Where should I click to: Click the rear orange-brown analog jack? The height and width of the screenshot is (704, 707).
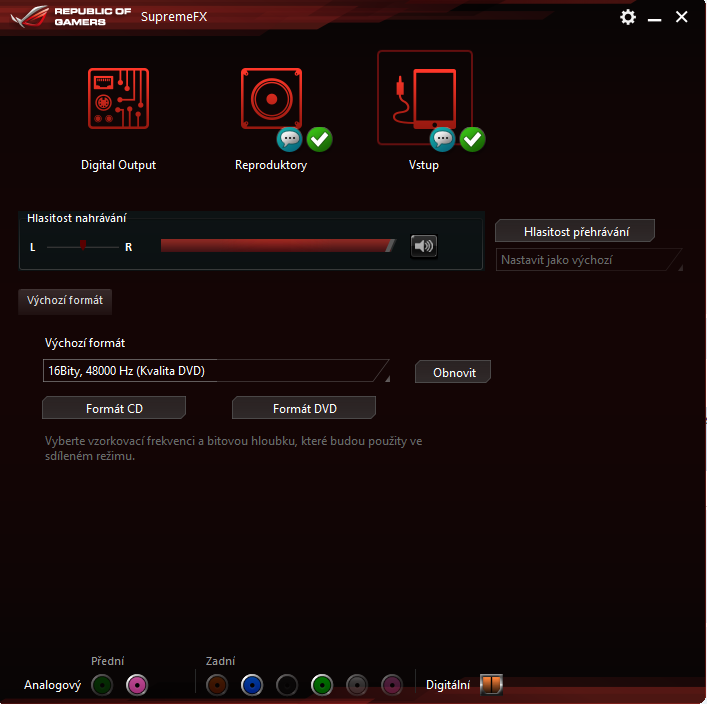point(217,685)
